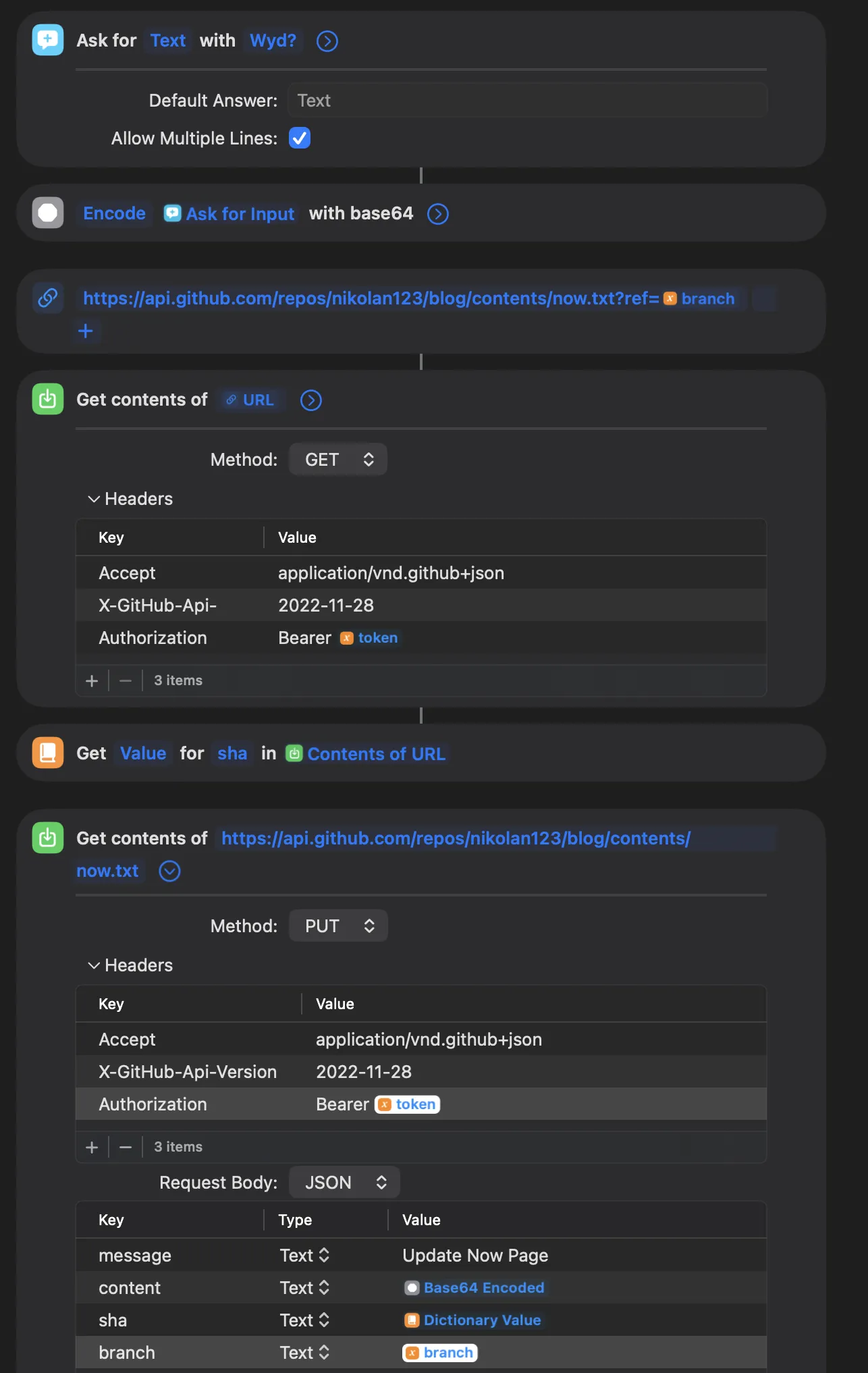Select the Accept key in PUT headers
The image size is (868, 1373).
point(127,1040)
